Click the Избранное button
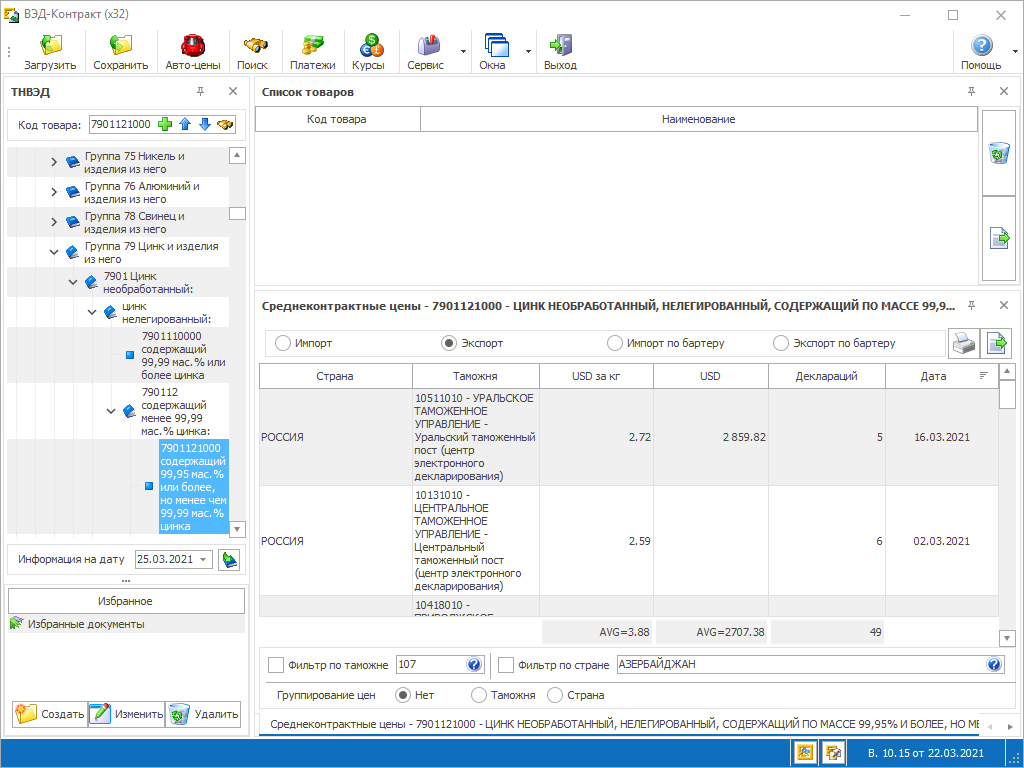The width and height of the screenshot is (1024, 768). pyautogui.click(x=125, y=601)
